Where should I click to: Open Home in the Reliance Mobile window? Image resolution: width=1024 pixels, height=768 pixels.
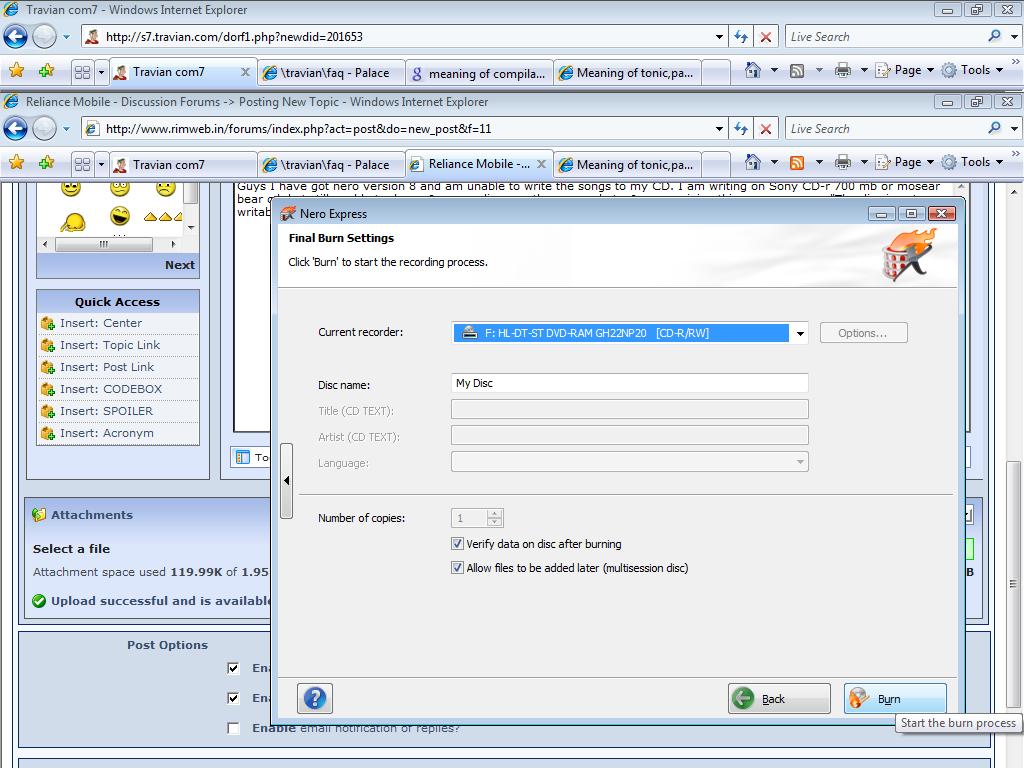pos(753,162)
